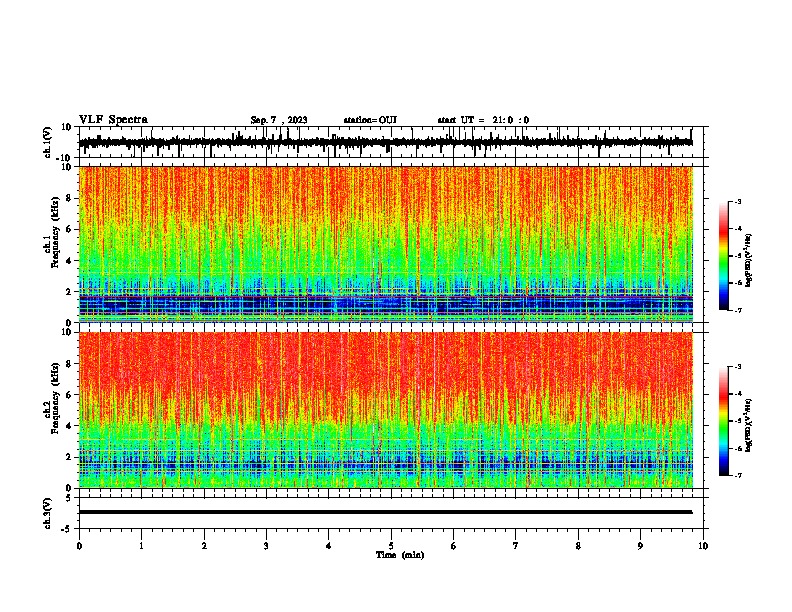
Task: Click the time axis tick label "1"
Action: tap(141, 546)
